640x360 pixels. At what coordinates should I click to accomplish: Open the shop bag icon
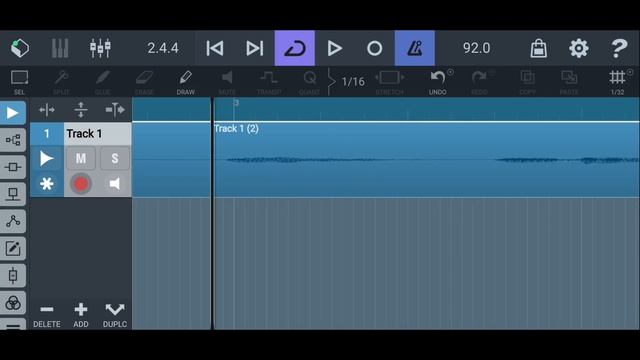[539, 48]
